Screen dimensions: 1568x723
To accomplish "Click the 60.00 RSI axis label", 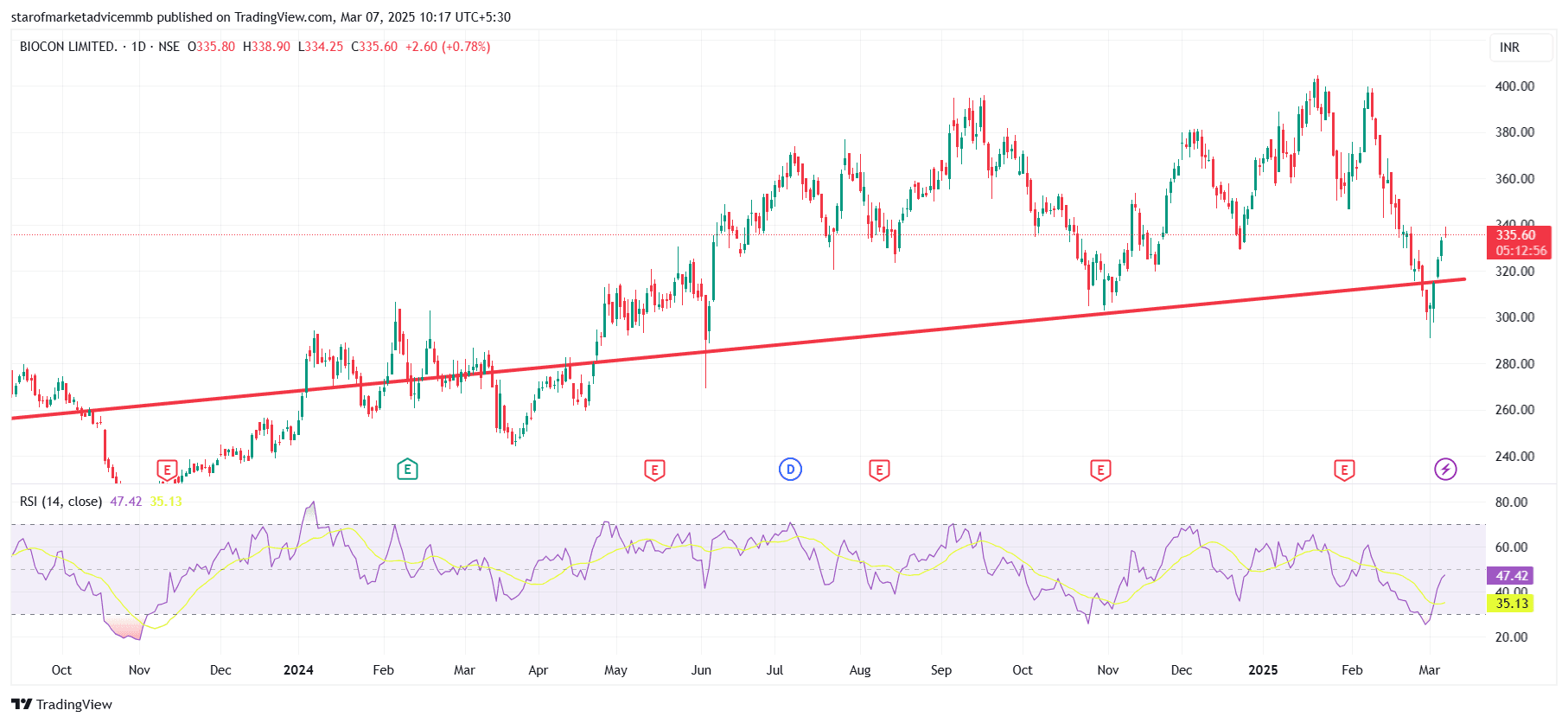I will coord(1512,547).
